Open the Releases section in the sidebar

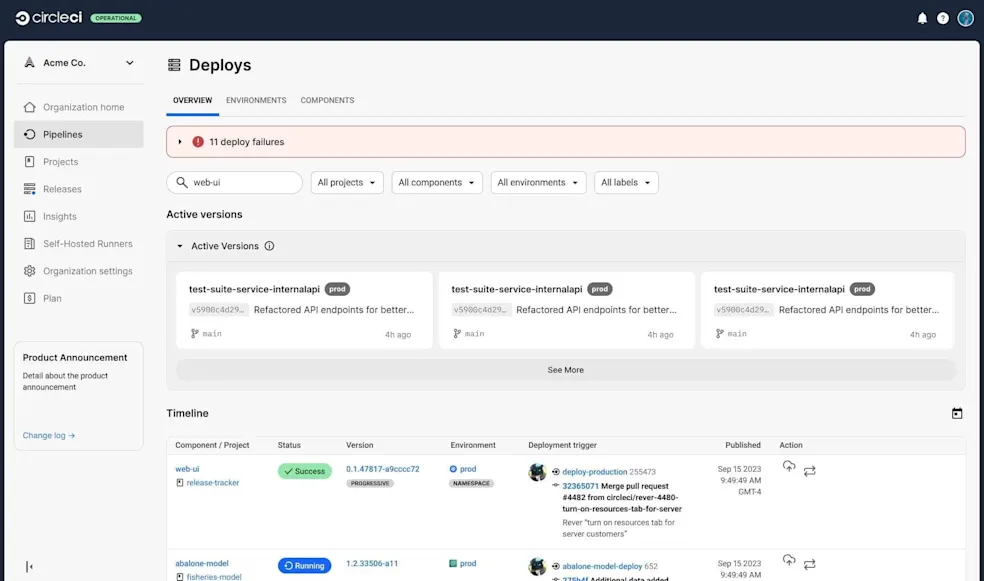click(x=63, y=189)
